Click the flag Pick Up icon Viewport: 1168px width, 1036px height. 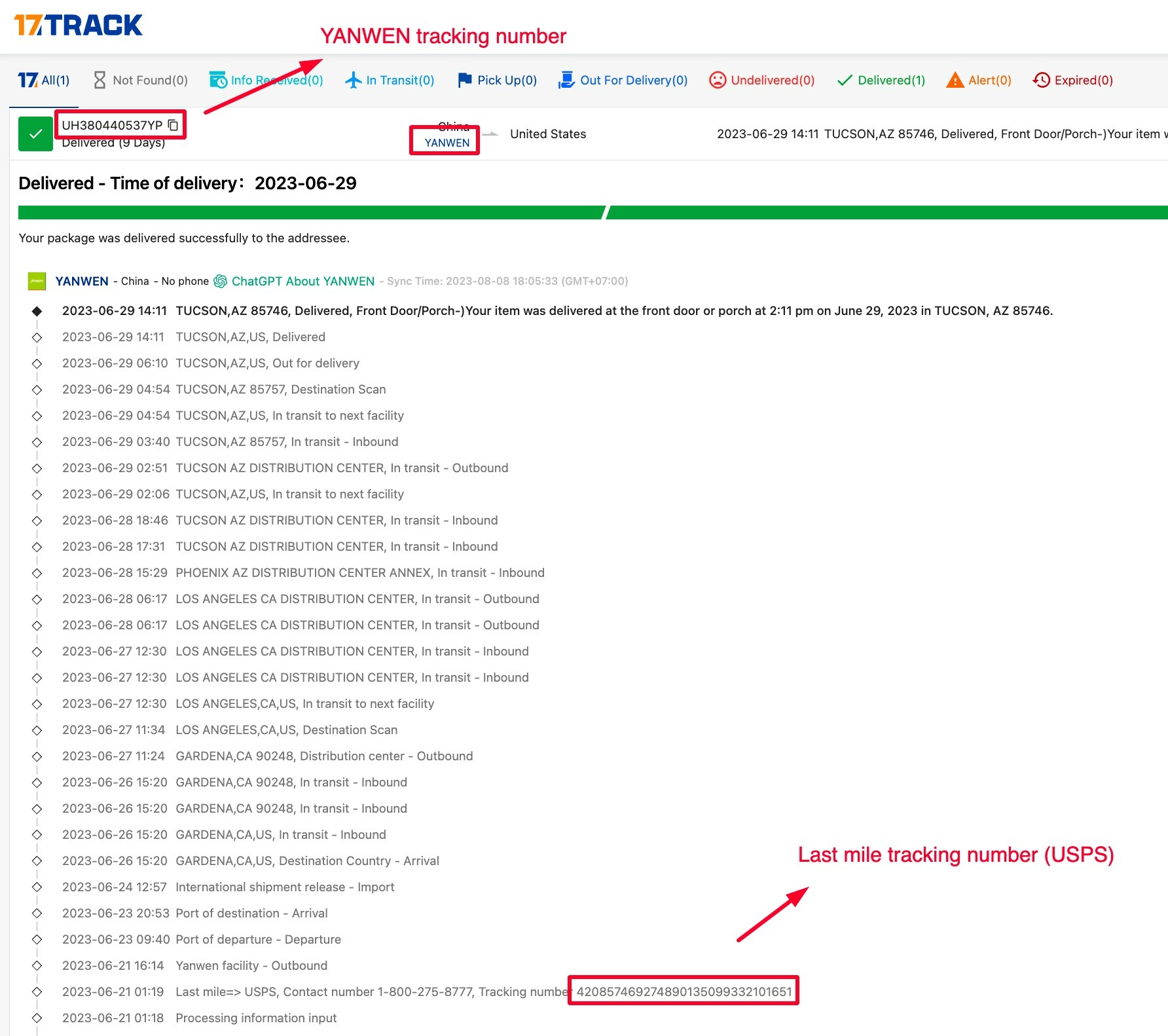[465, 80]
